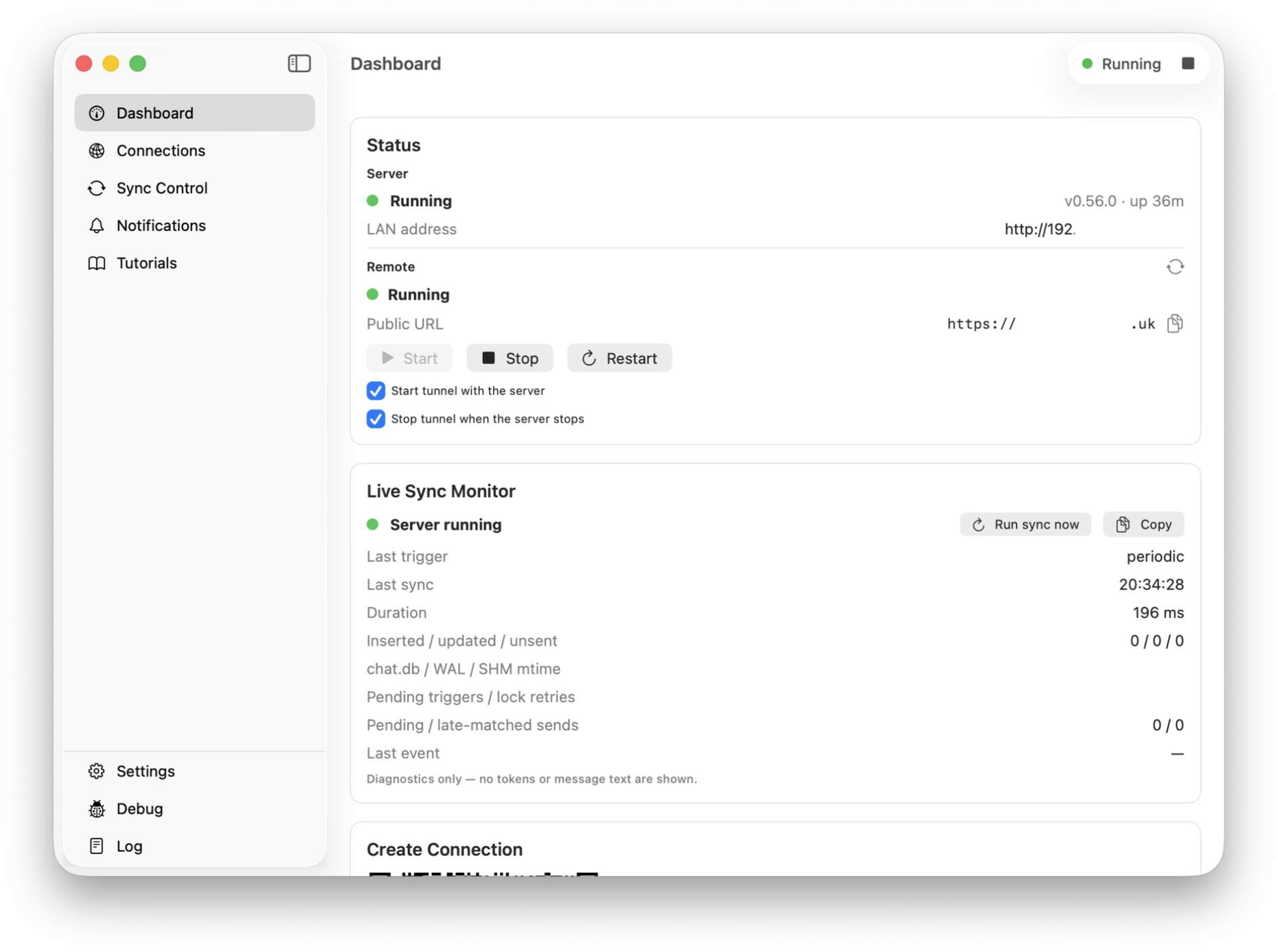The width and height of the screenshot is (1277, 952).
Task: Click the disabled Start tunnel button
Action: click(x=409, y=358)
